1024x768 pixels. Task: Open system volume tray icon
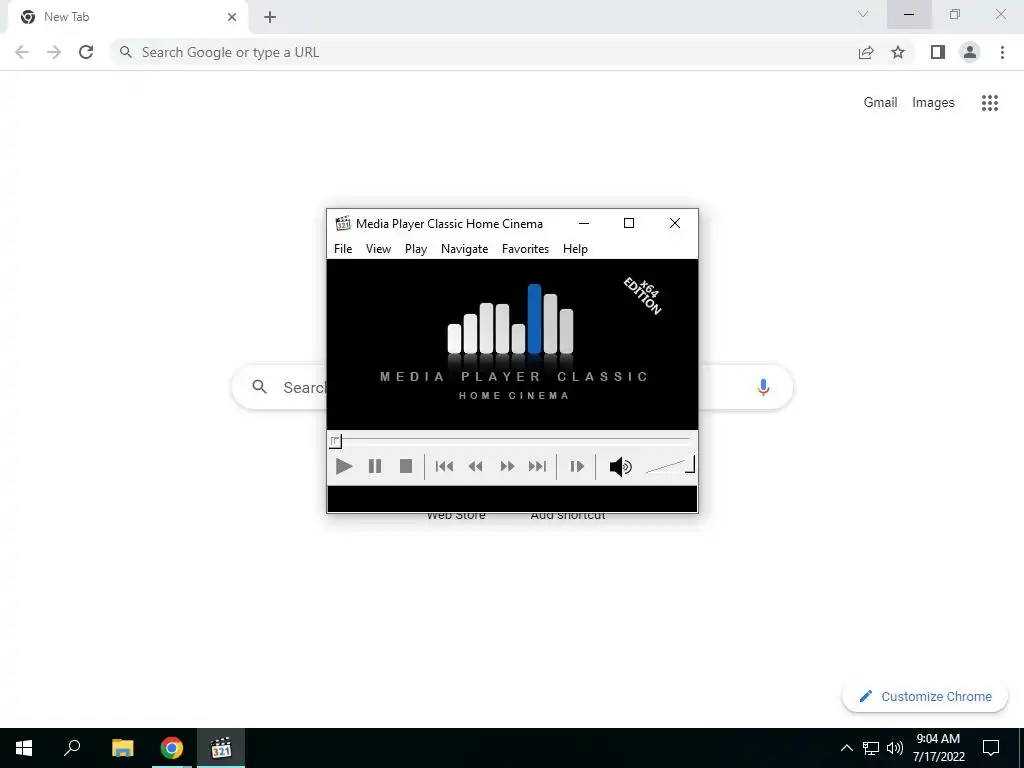pos(895,748)
